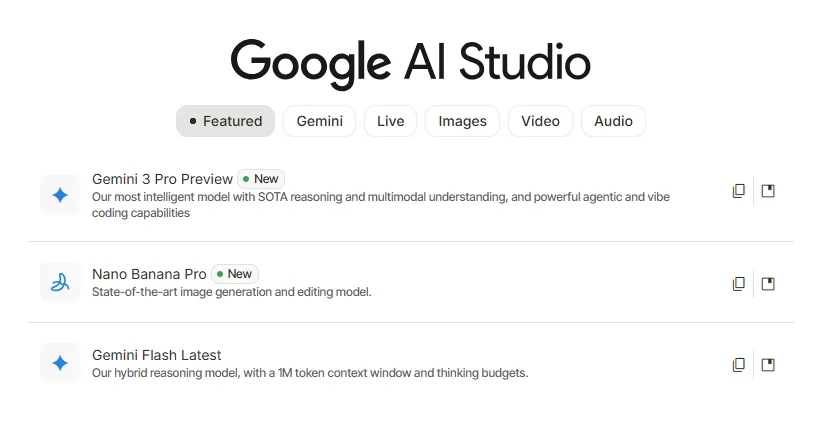
Task: Click the Gemini 3 Pro Preview sparkle icon
Action: 60,195
